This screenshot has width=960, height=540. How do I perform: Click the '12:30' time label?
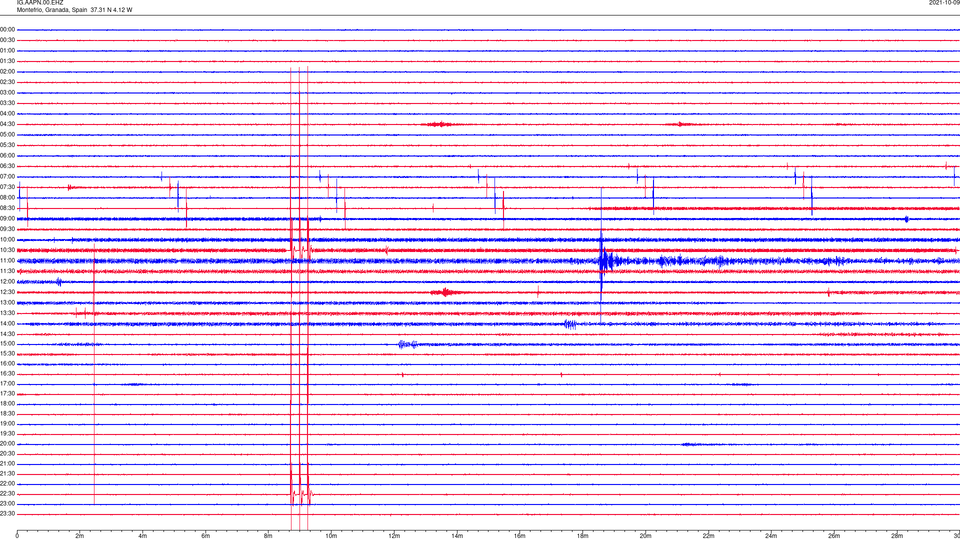[8, 292]
